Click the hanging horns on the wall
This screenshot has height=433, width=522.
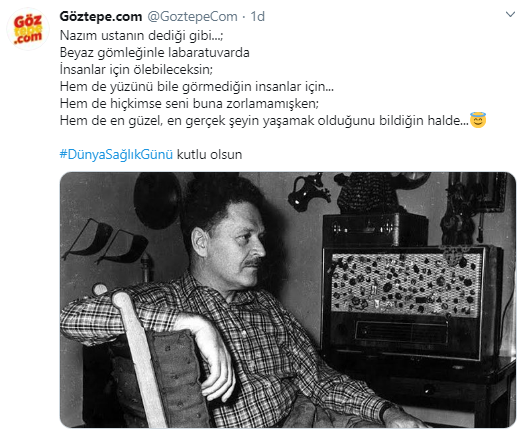point(105,240)
